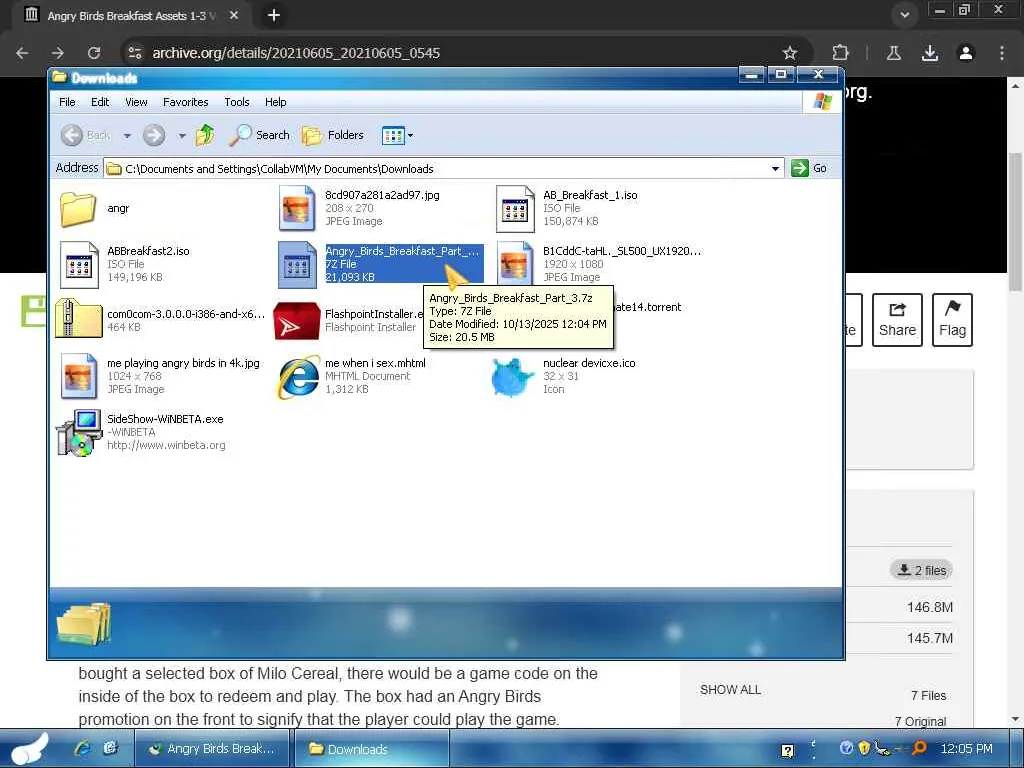Select 'me playing angry birds in 4k.jpg' icon
1024x768 pixels.
coord(79,376)
